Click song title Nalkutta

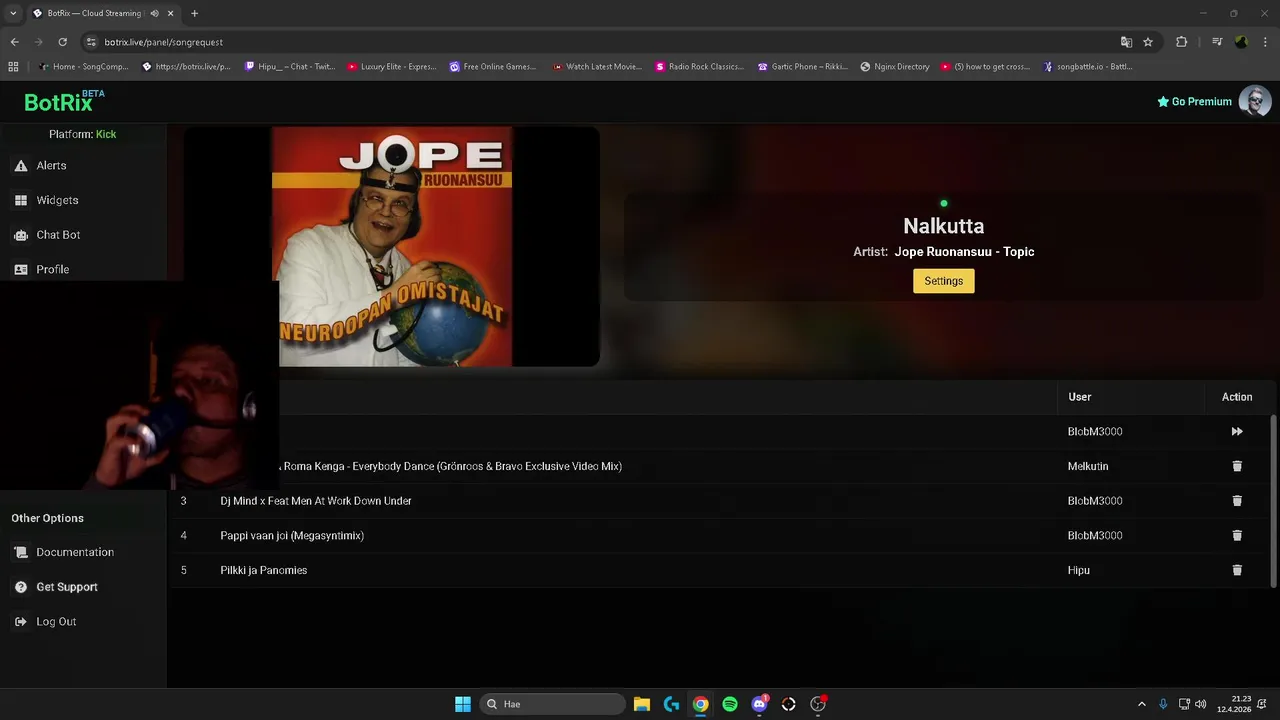(x=943, y=226)
